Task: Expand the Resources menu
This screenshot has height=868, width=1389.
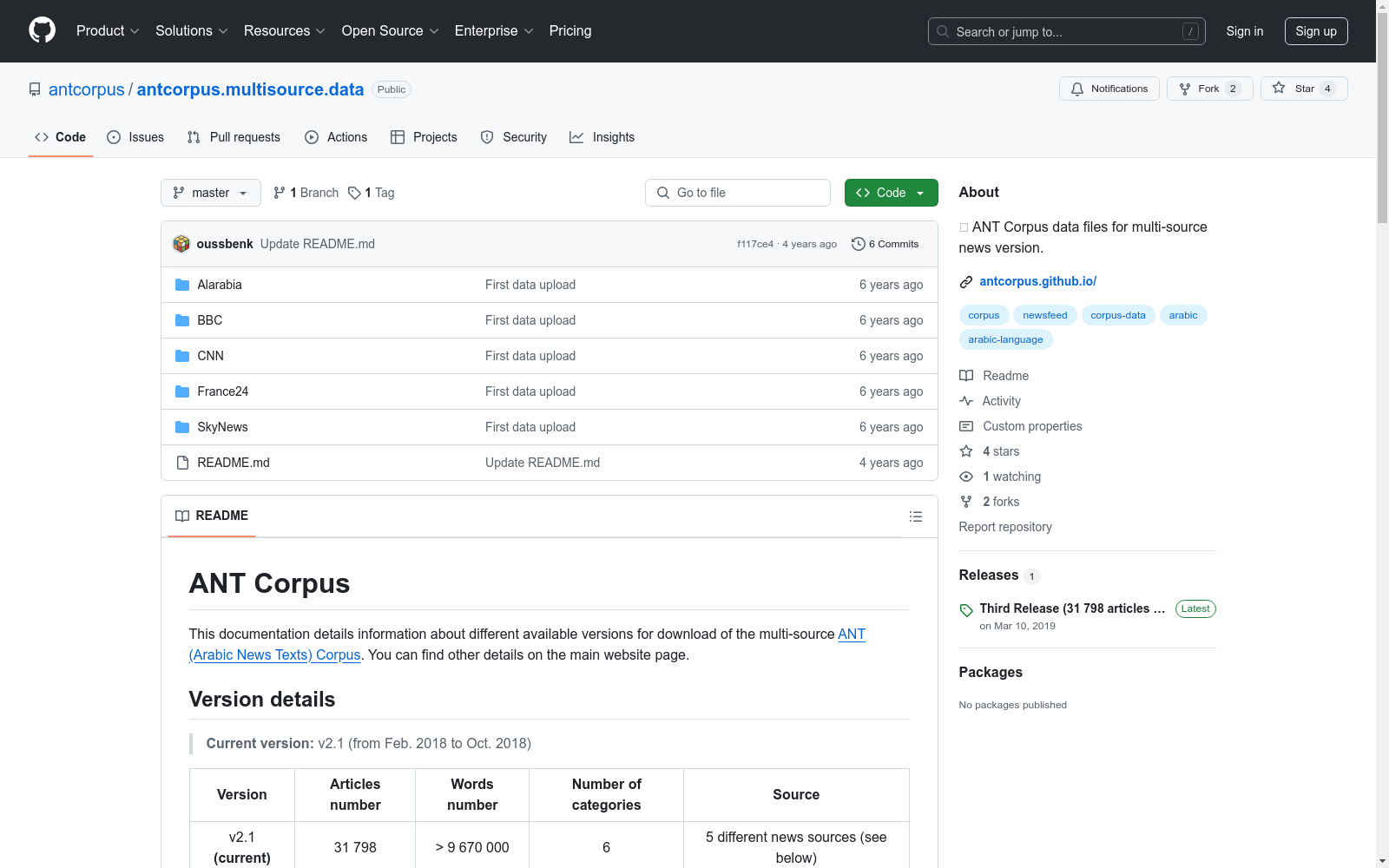Action: click(285, 30)
